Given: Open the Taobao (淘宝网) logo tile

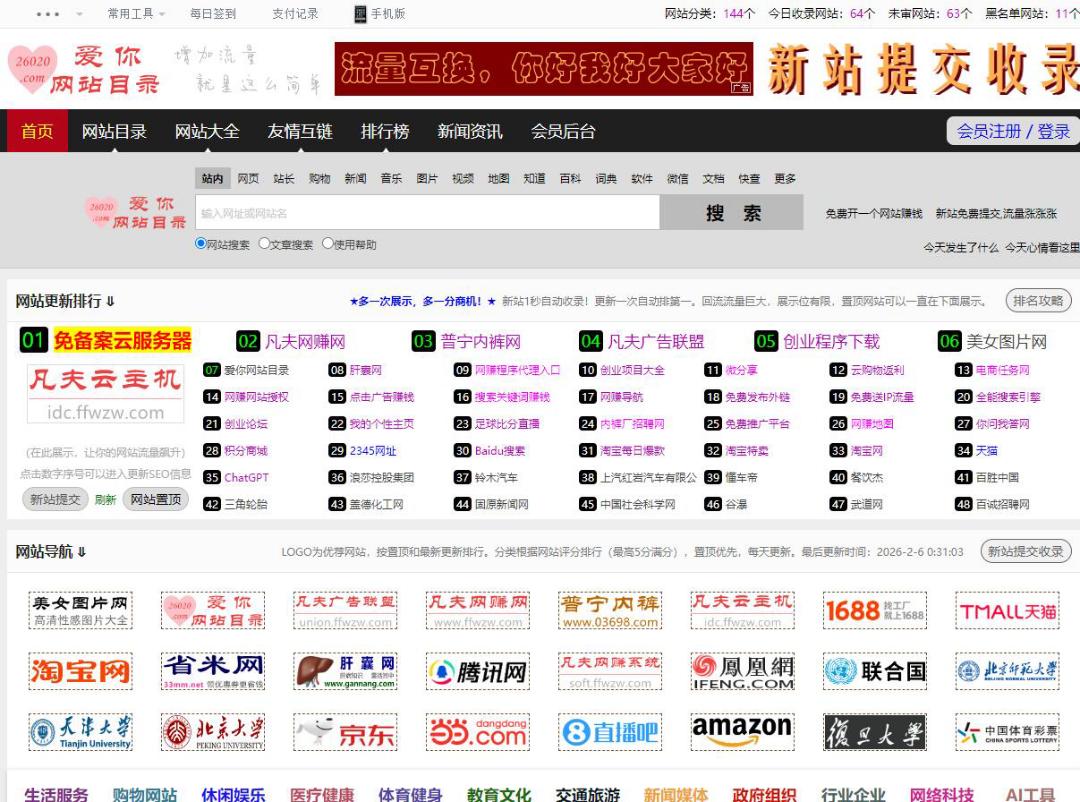Looking at the screenshot, I should pyautogui.click(x=80, y=671).
